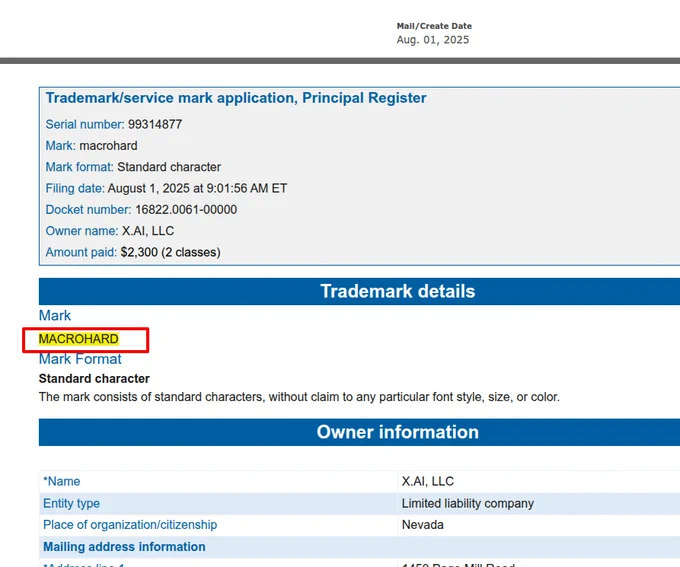This screenshot has width=680, height=567.
Task: Click Place of organization/citizenship label
Action: click(x=130, y=525)
